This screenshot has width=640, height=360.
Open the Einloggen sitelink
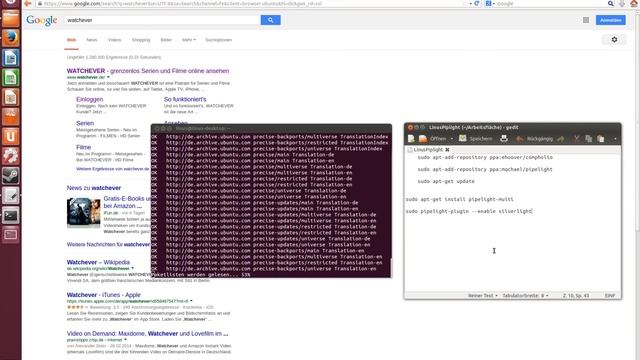pos(89,99)
